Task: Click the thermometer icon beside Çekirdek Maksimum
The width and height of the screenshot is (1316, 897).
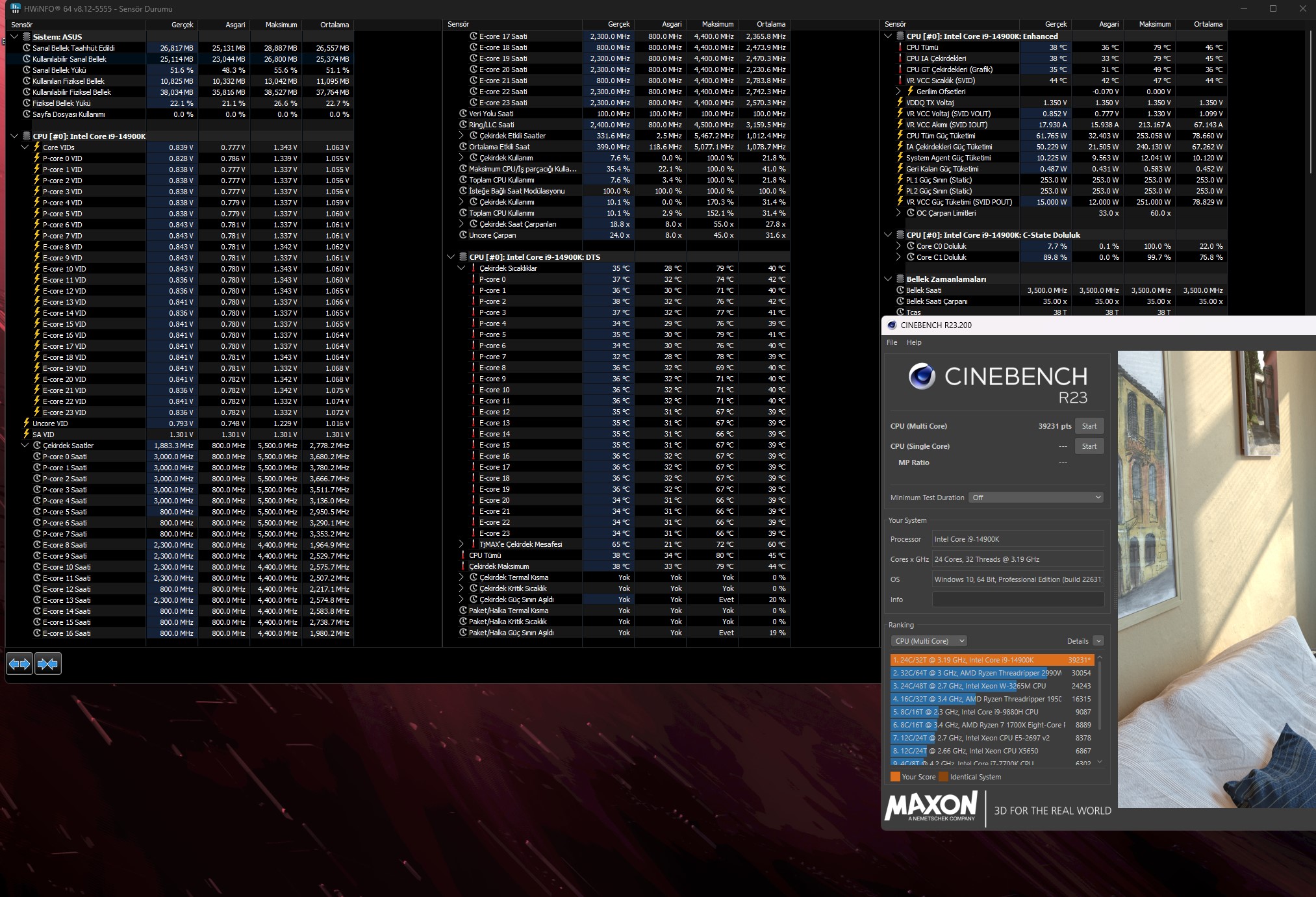Action: click(x=463, y=566)
